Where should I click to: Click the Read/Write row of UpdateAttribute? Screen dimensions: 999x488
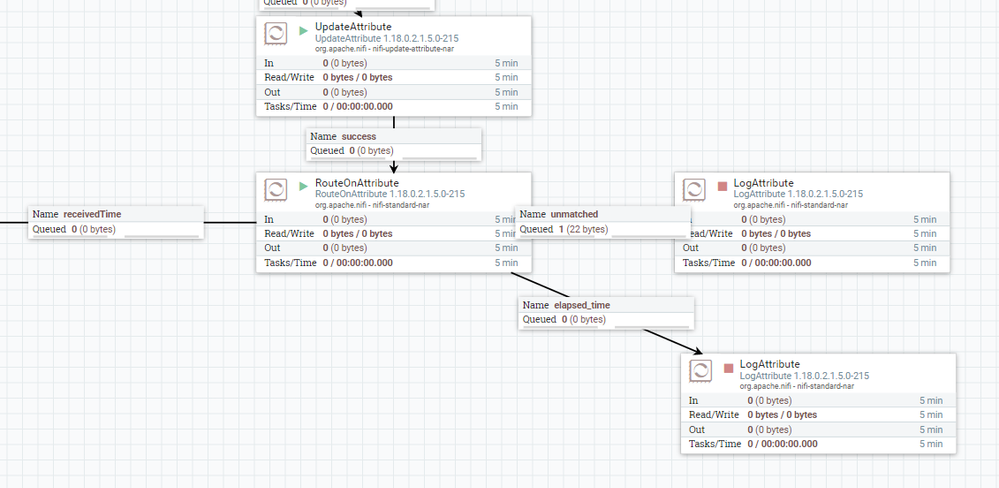click(x=394, y=77)
